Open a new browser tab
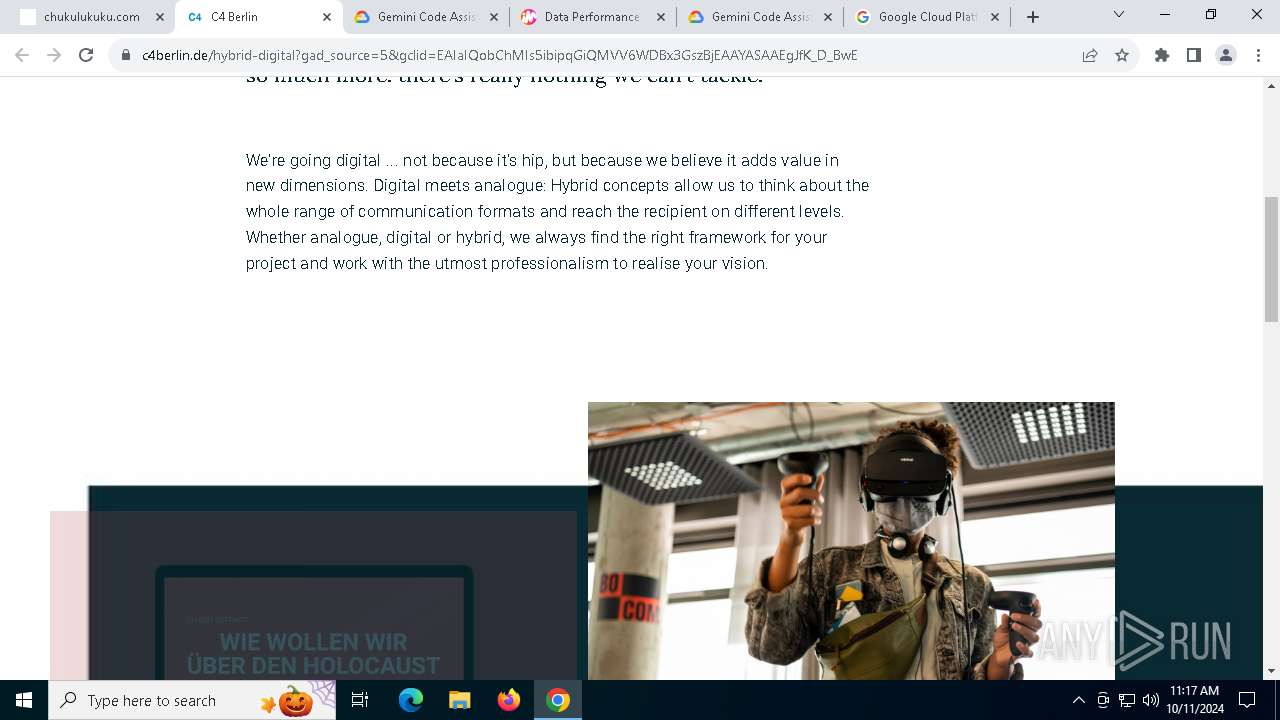 click(x=1033, y=17)
